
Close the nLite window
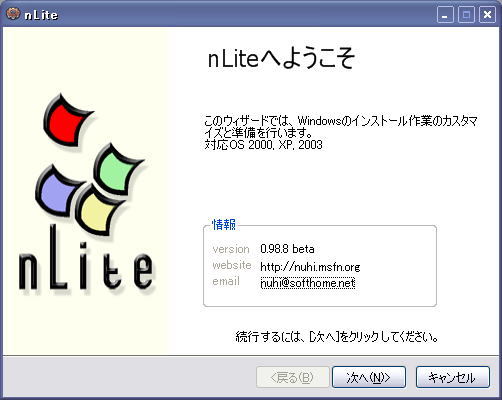coord(487,15)
